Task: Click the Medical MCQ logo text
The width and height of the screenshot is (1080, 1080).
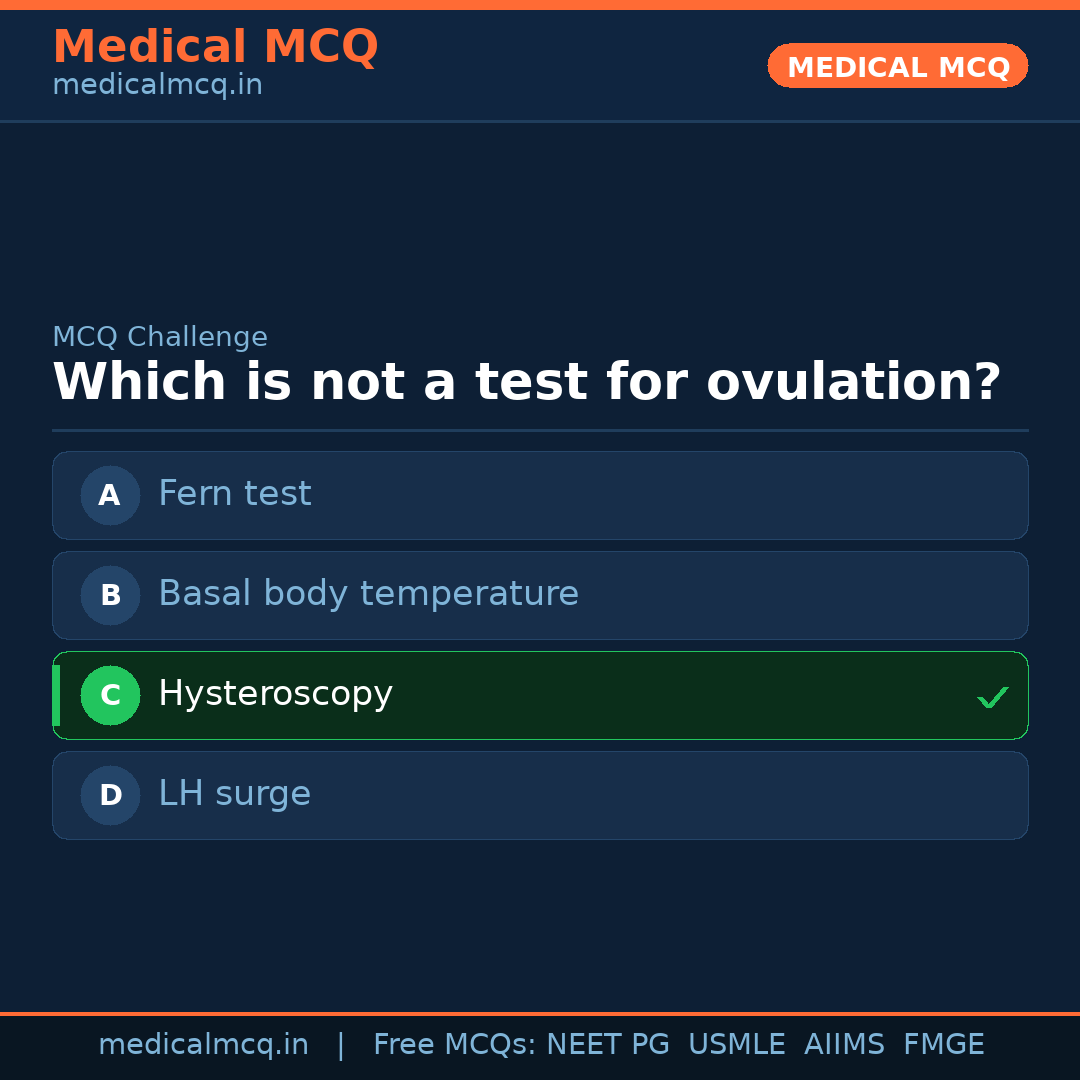Action: [x=215, y=46]
